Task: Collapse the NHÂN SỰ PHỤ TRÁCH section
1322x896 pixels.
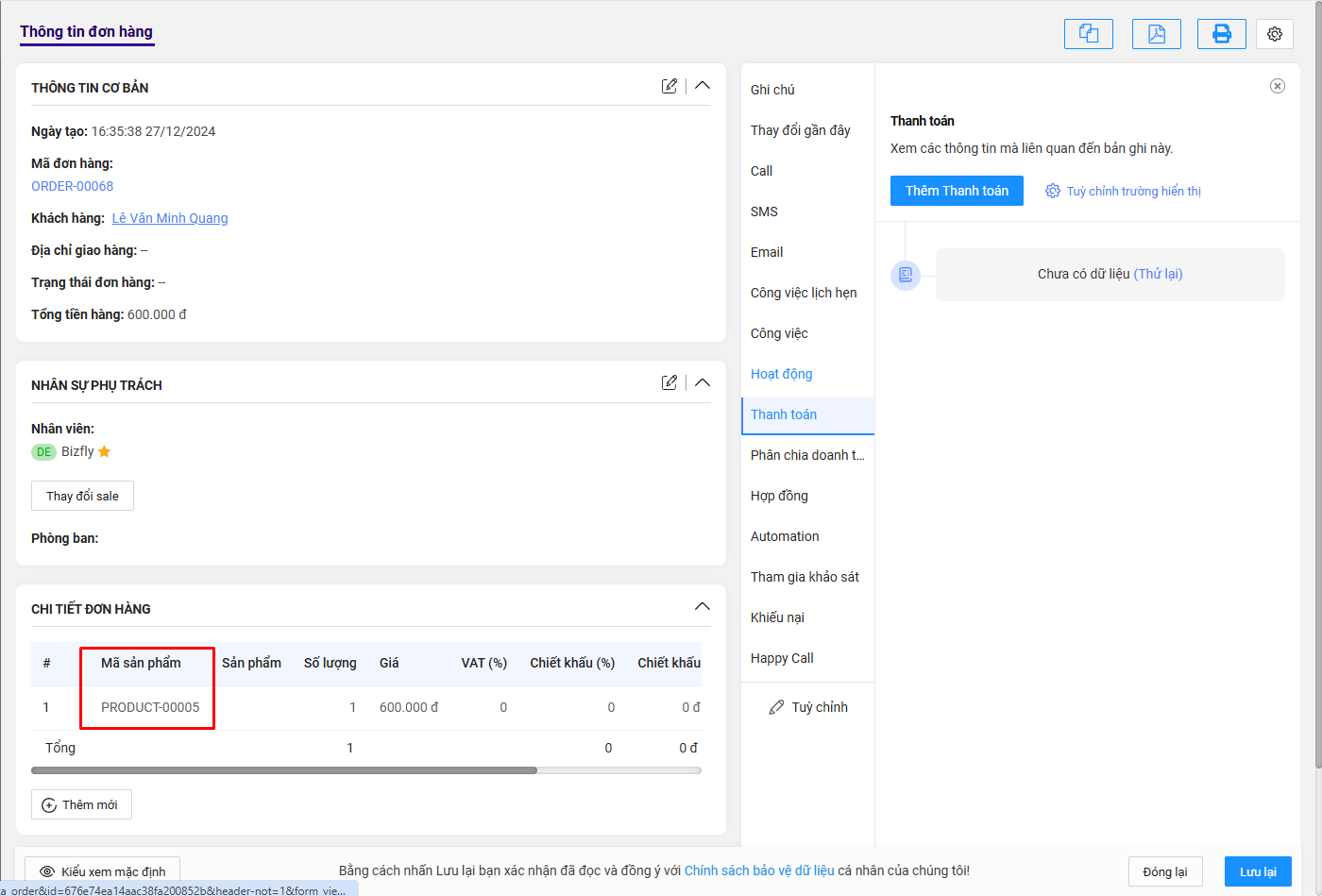Action: 703,382
